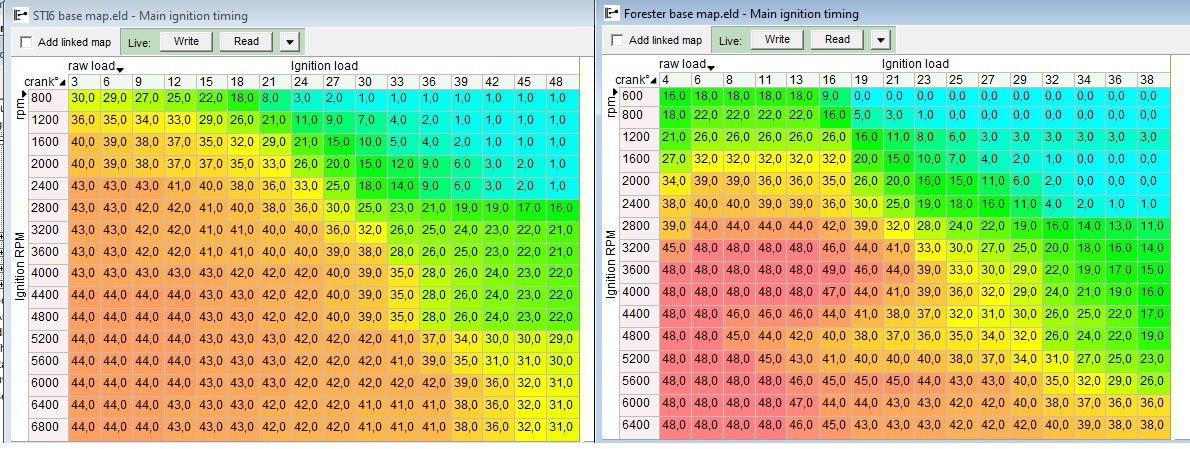The image size is (1190, 449).
Task: Select STI6 cell 36,0 at 1200 rpm, load 3
Action: pos(84,120)
